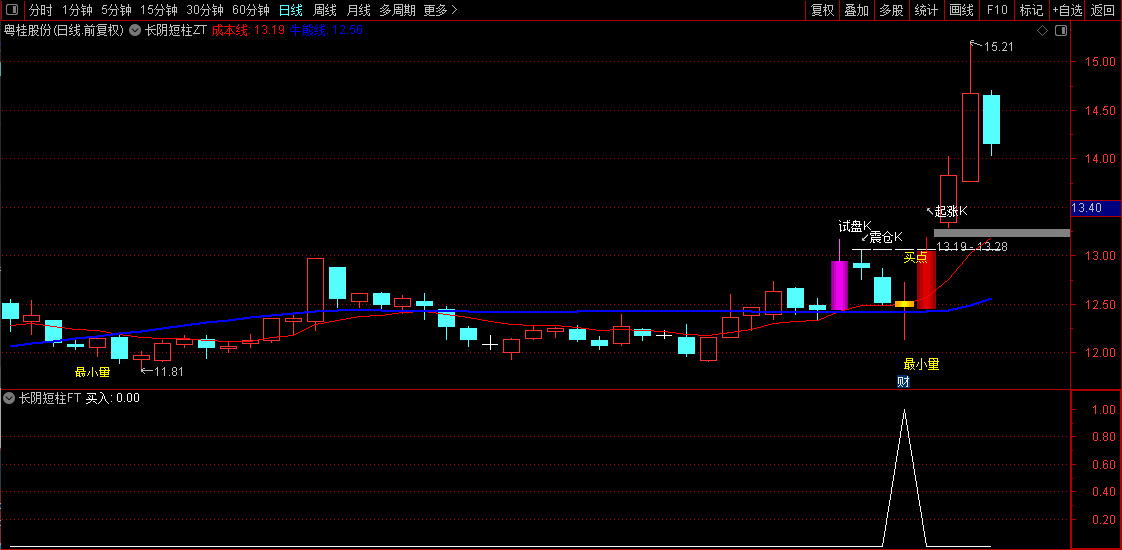Open indicator dropdown beside 长阴短柱ZT

tap(135, 31)
